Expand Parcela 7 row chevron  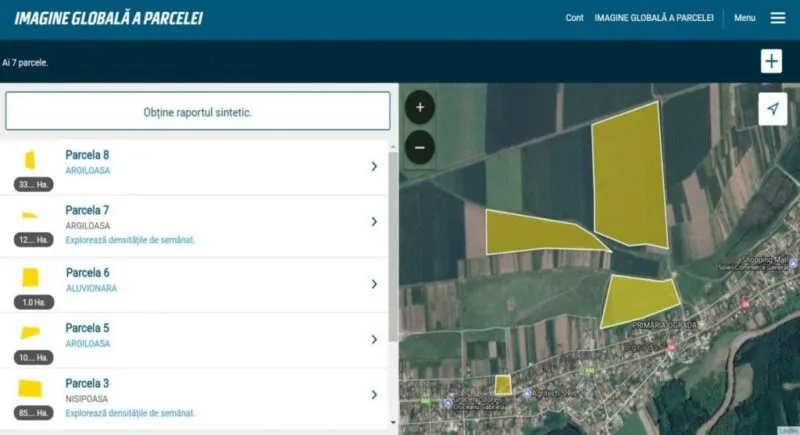point(374,221)
